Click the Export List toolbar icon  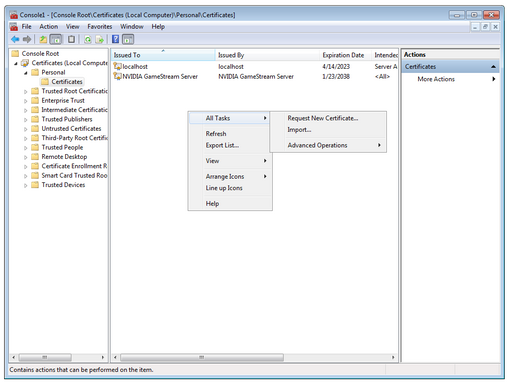(99, 39)
